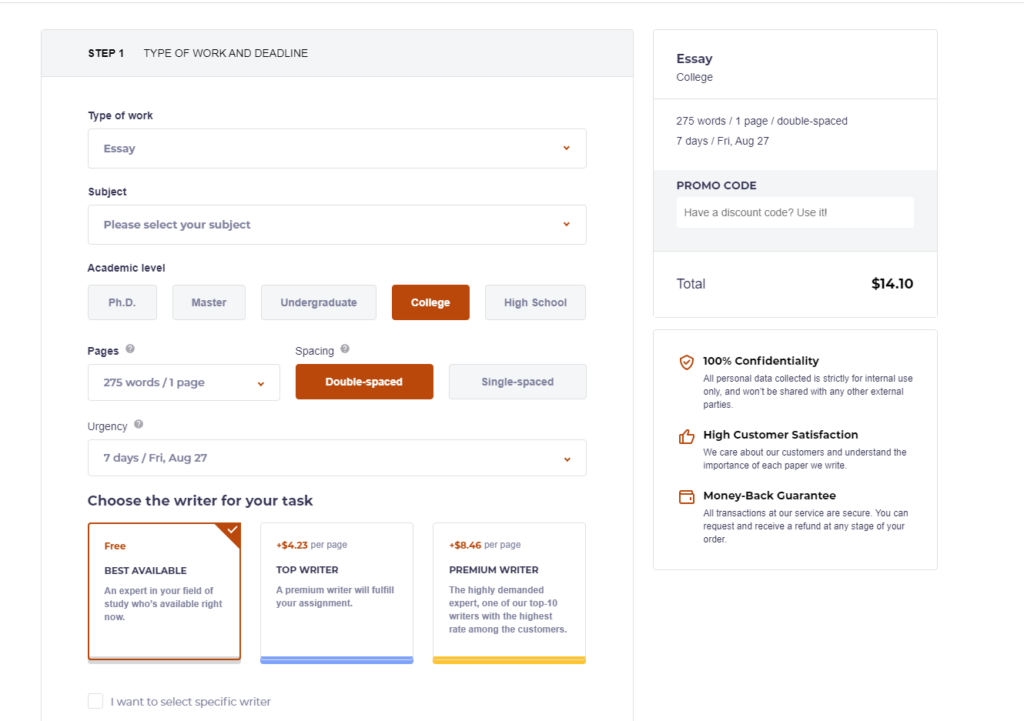This screenshot has width=1024, height=721.
Task: Click the Money-Back Guarantee heading
Action: (769, 495)
